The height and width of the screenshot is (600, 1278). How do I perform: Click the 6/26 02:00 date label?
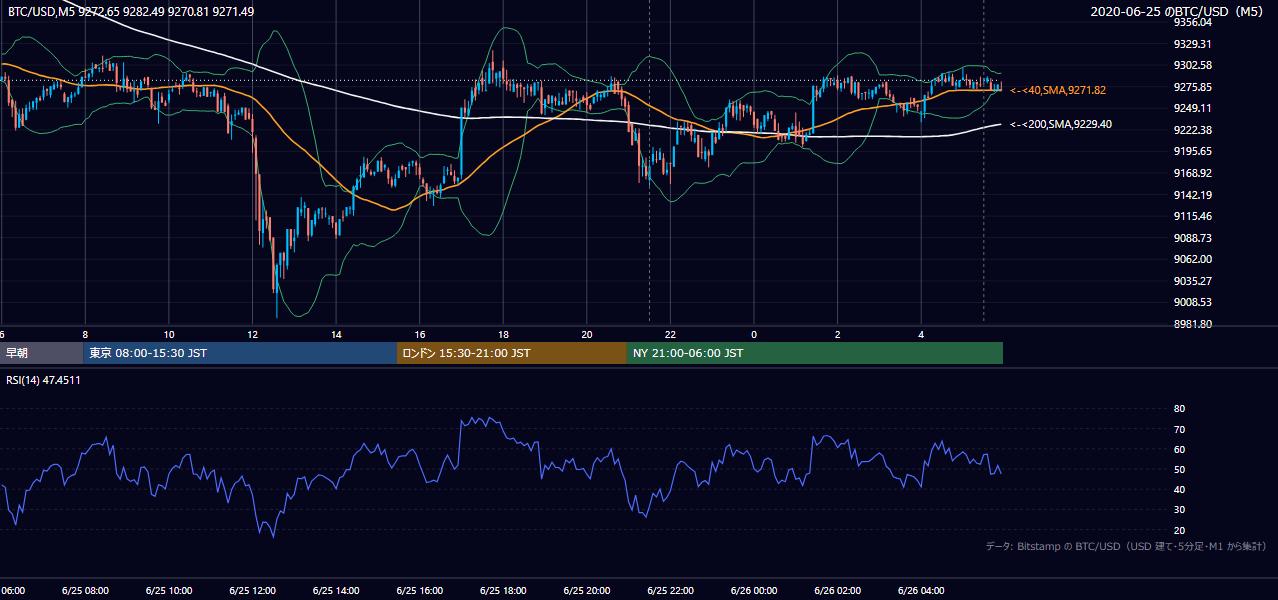pyautogui.click(x=837, y=591)
